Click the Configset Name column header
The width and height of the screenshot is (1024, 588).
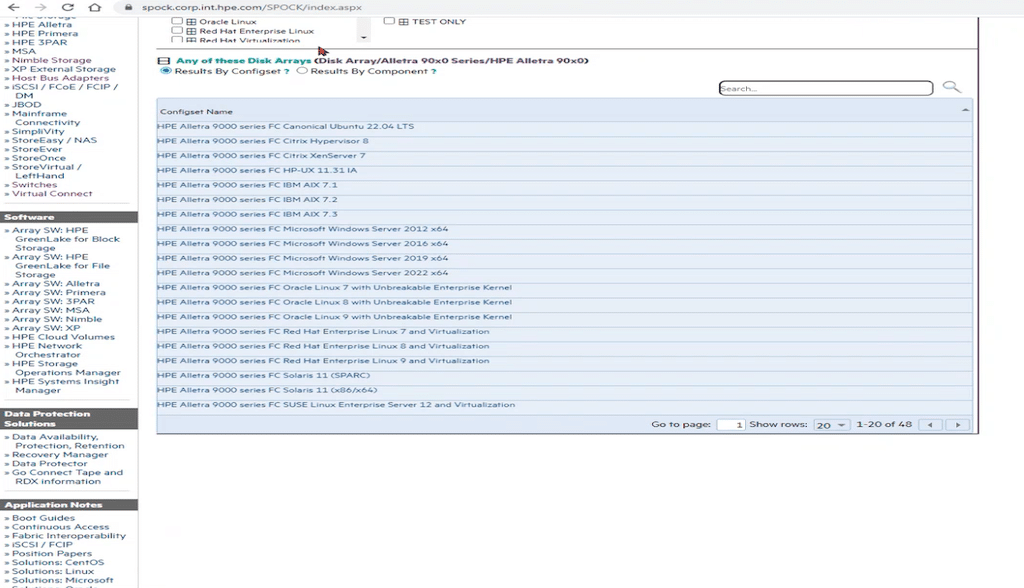click(196, 112)
